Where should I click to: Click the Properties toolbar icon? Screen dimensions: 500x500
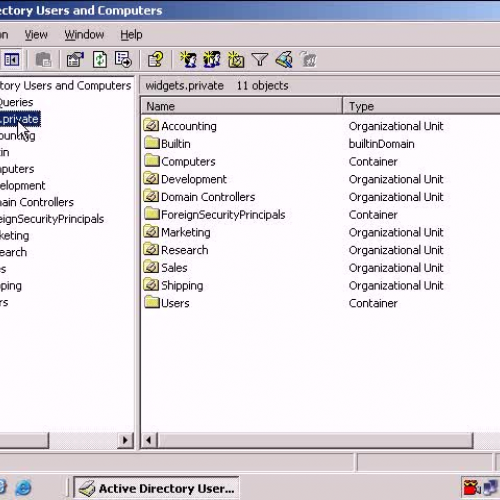pos(75,60)
